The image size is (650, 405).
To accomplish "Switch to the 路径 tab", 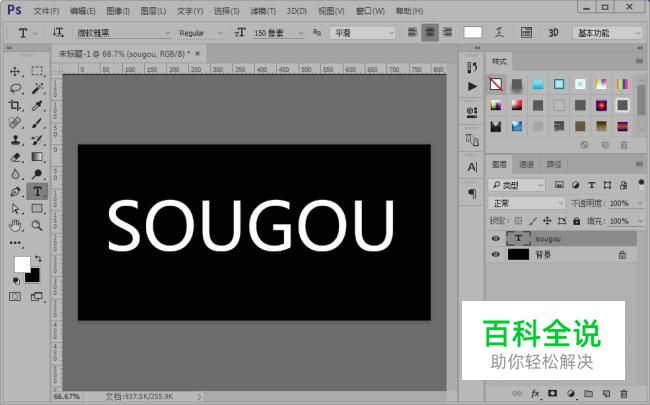I will (554, 164).
